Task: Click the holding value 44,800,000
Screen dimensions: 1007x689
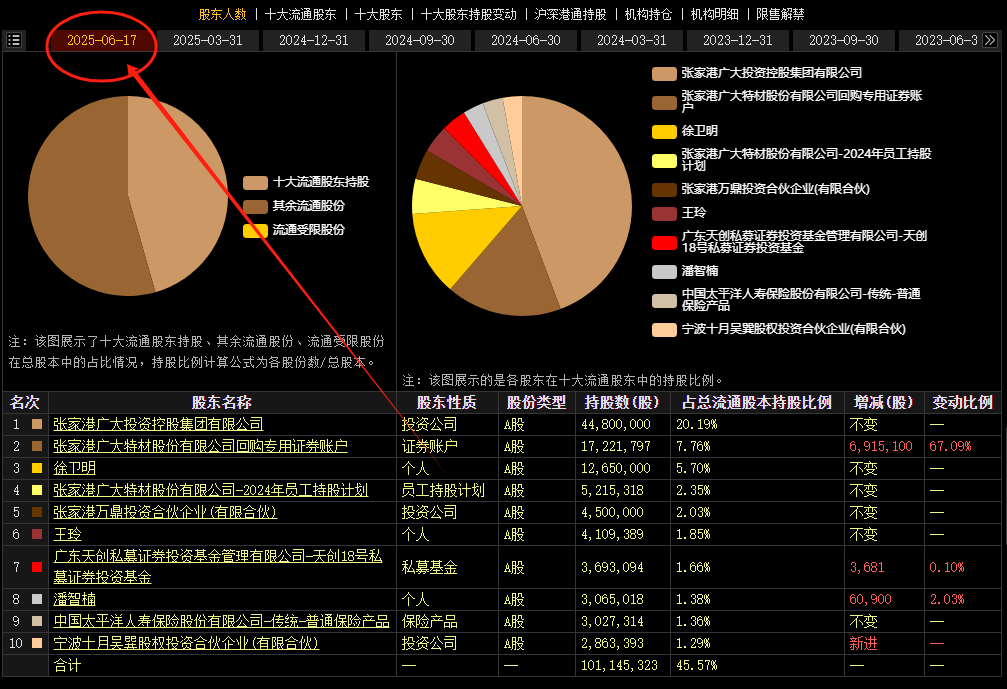Action: click(616, 424)
